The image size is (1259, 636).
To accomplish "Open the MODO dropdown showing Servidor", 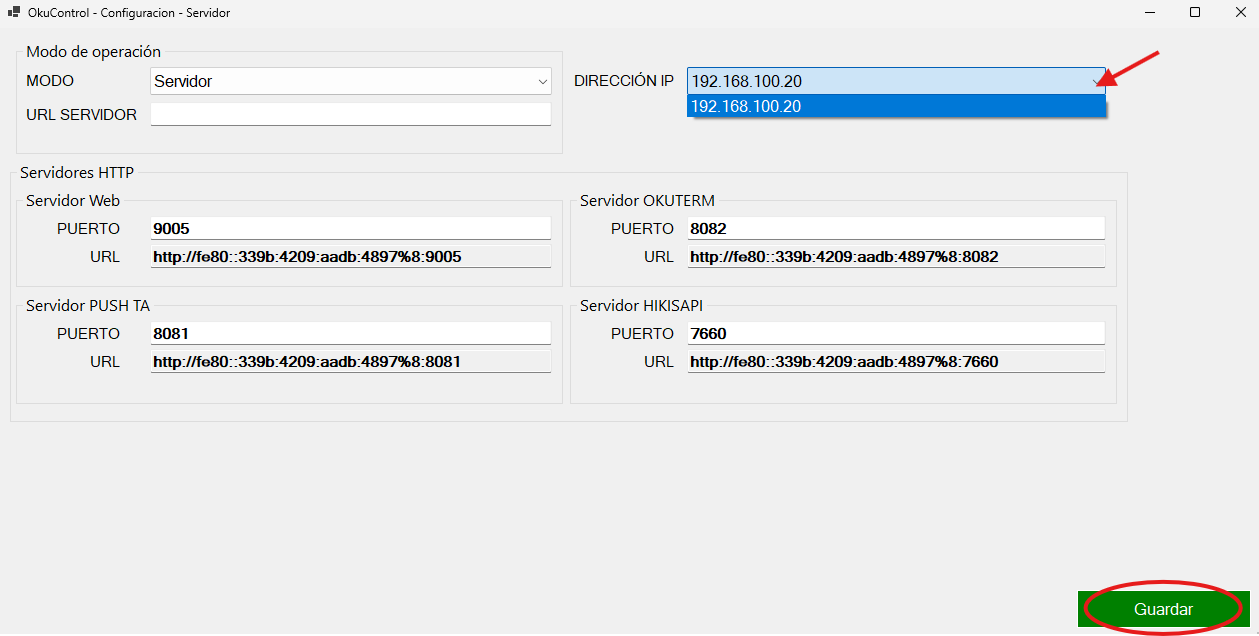I will tap(350, 81).
